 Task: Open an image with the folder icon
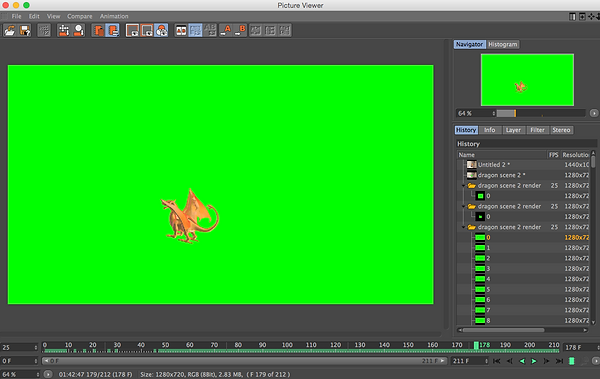tap(10, 31)
